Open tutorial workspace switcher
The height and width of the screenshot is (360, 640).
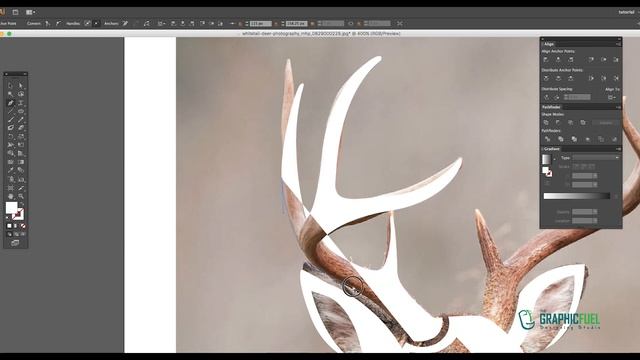tap(628, 12)
